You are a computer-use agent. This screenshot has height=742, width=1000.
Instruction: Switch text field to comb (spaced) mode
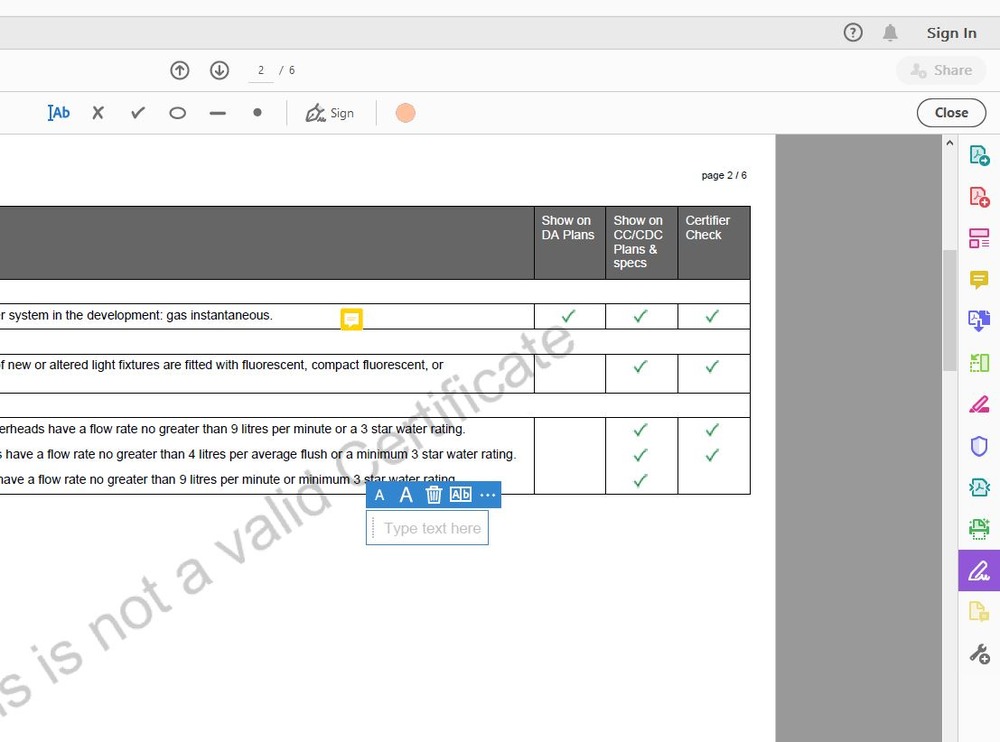click(460, 495)
